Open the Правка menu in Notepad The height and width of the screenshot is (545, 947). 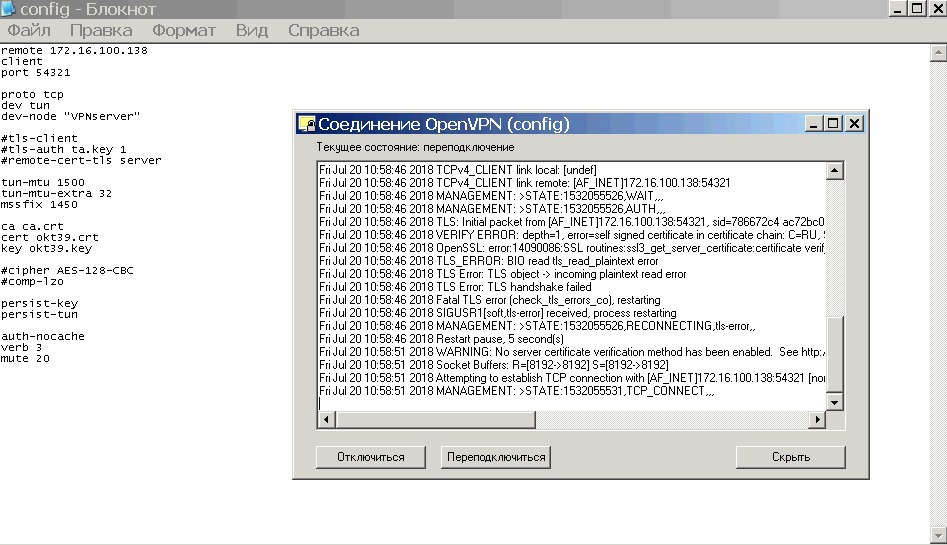pos(101,30)
